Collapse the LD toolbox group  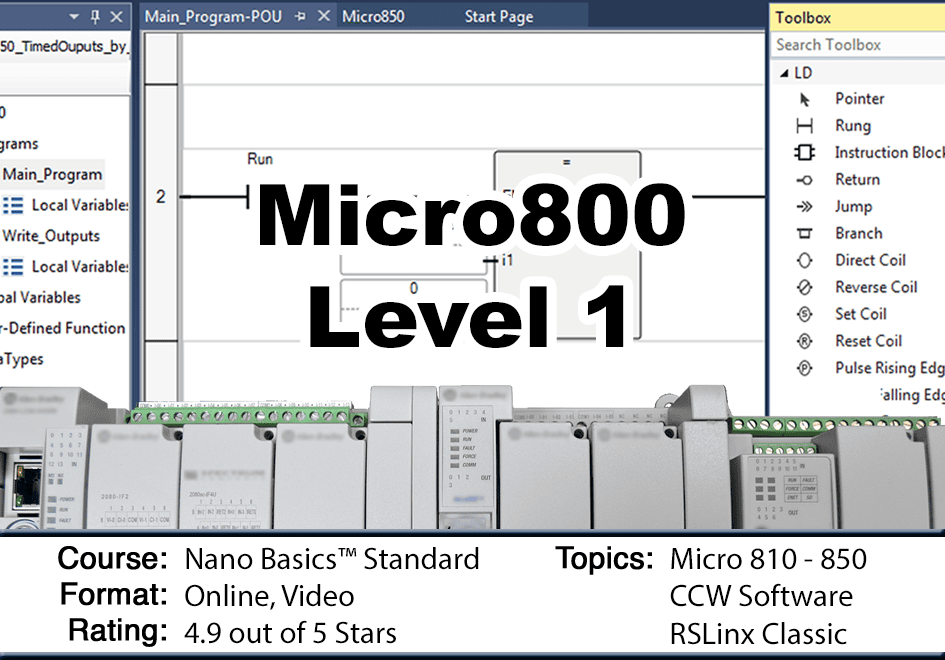tap(784, 74)
